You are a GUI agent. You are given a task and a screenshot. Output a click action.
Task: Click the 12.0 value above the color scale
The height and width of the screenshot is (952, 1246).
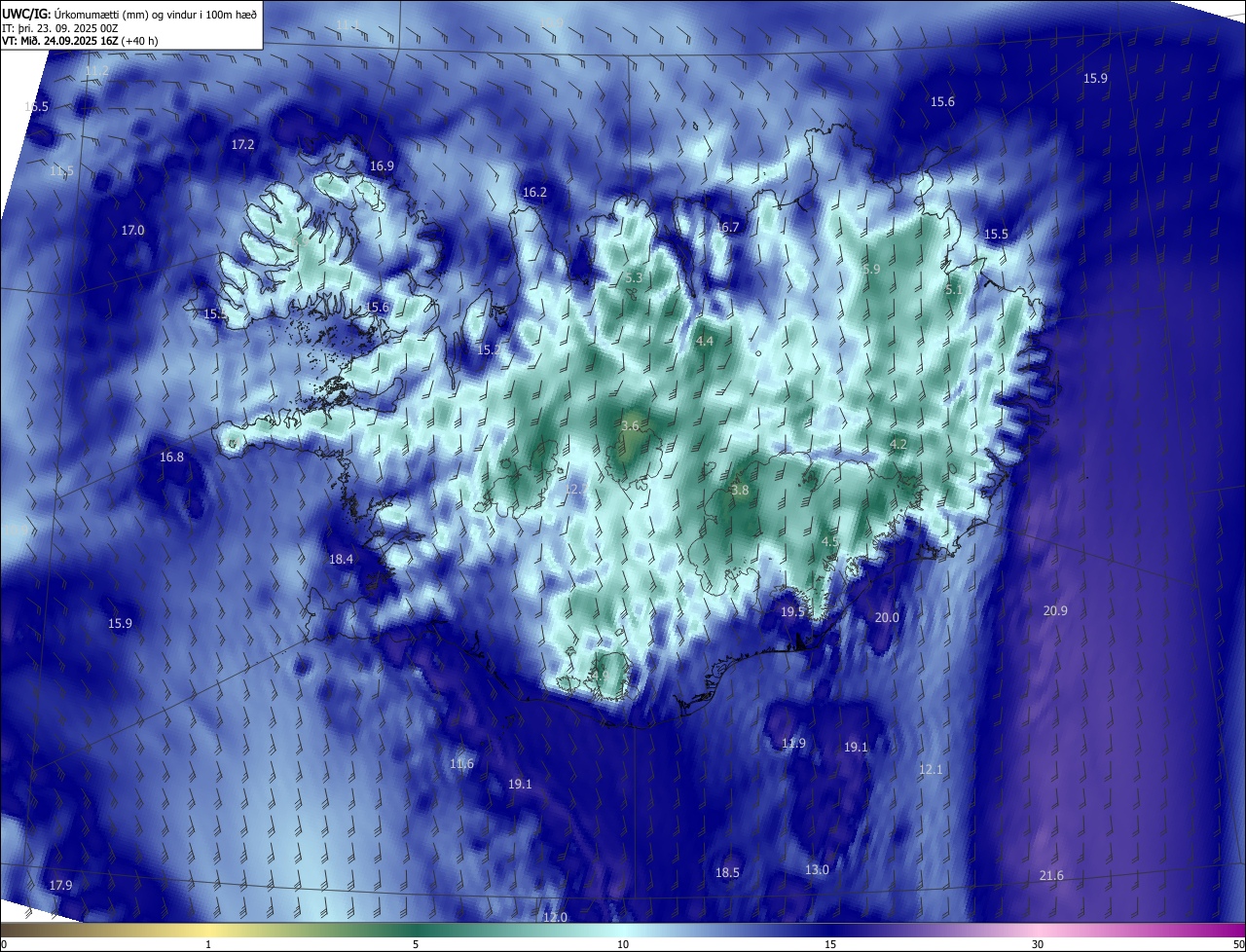(x=555, y=917)
